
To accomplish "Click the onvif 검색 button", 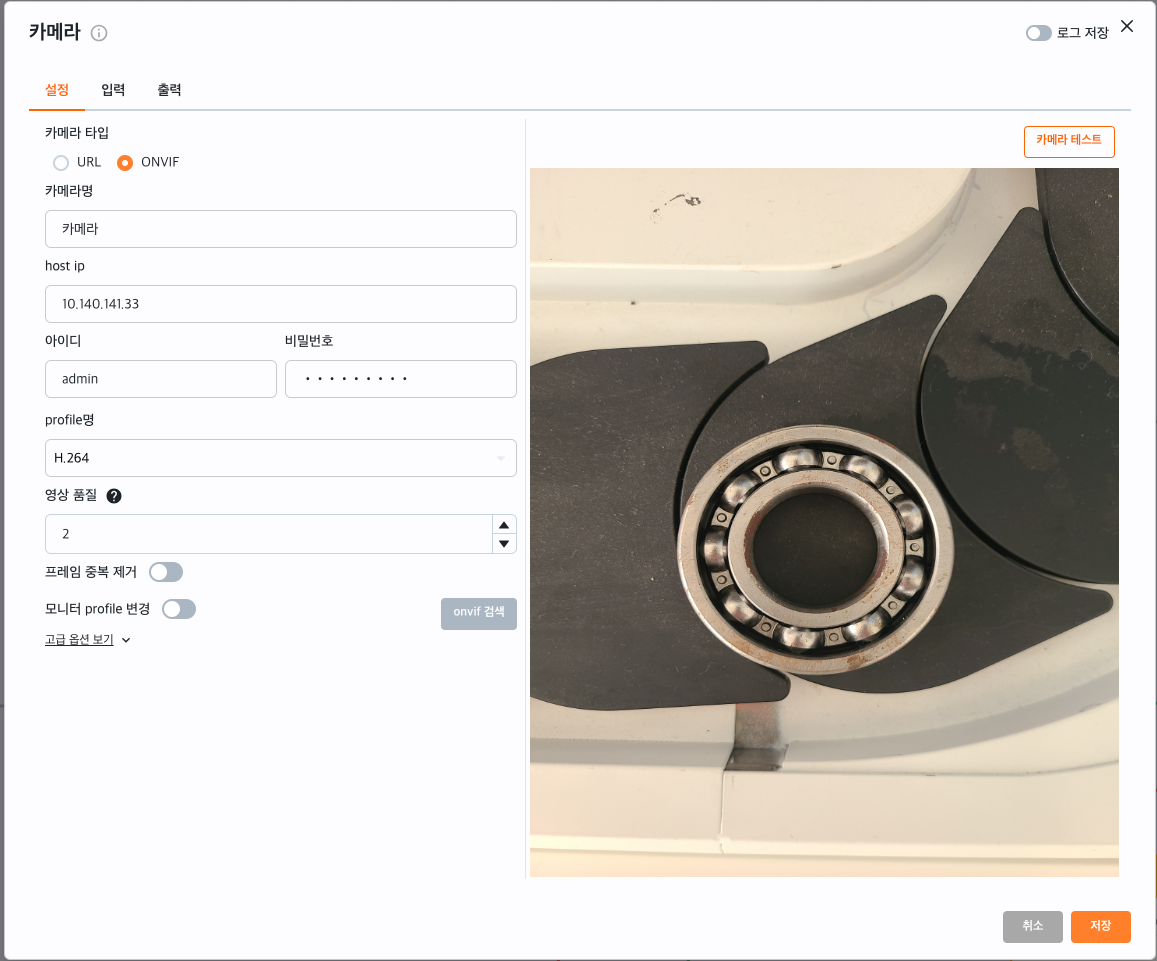I will coord(479,613).
